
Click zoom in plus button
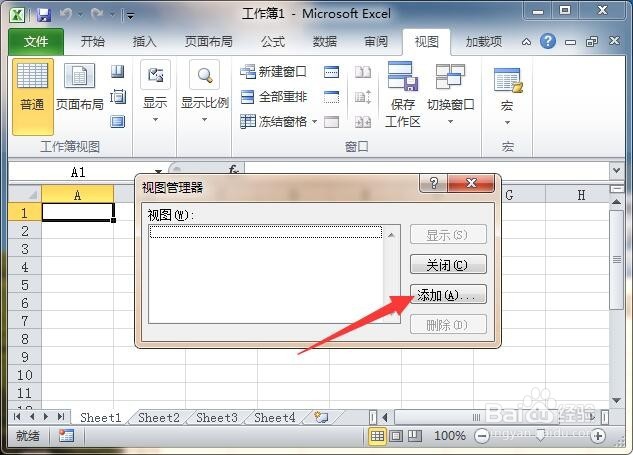point(598,436)
